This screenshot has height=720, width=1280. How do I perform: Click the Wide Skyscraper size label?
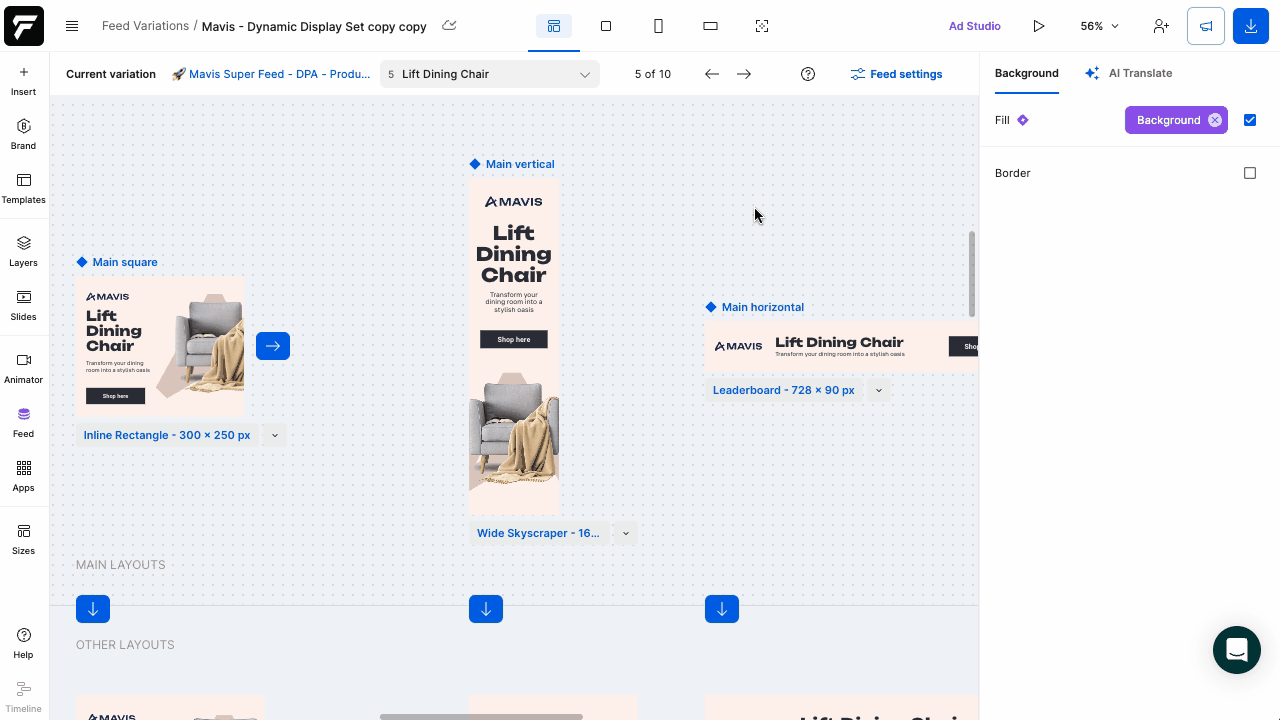(538, 533)
